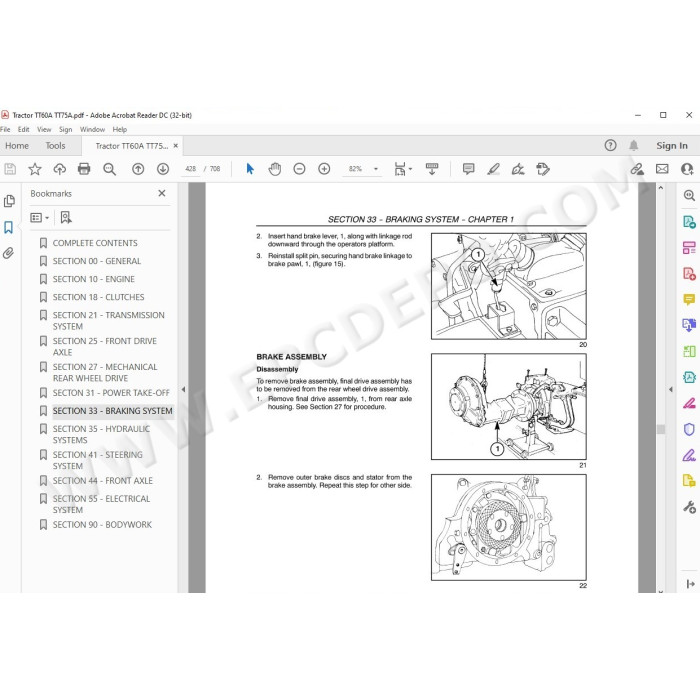Image resolution: width=700 pixels, height=700 pixels.
Task: Go to the previous page arrow
Action: pos(138,169)
